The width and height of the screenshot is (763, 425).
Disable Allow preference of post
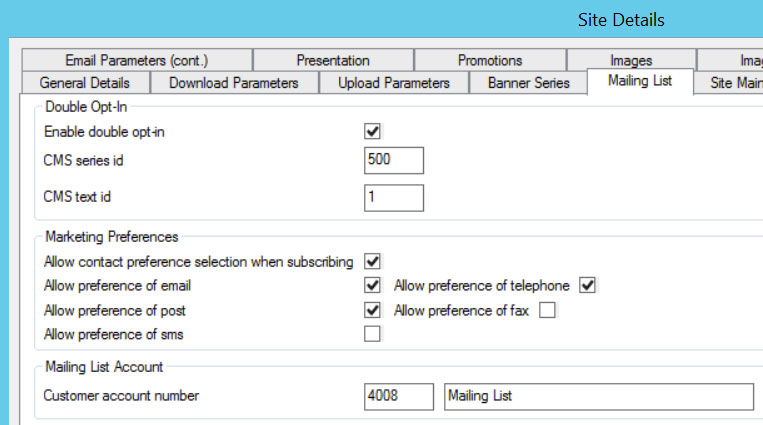372,310
